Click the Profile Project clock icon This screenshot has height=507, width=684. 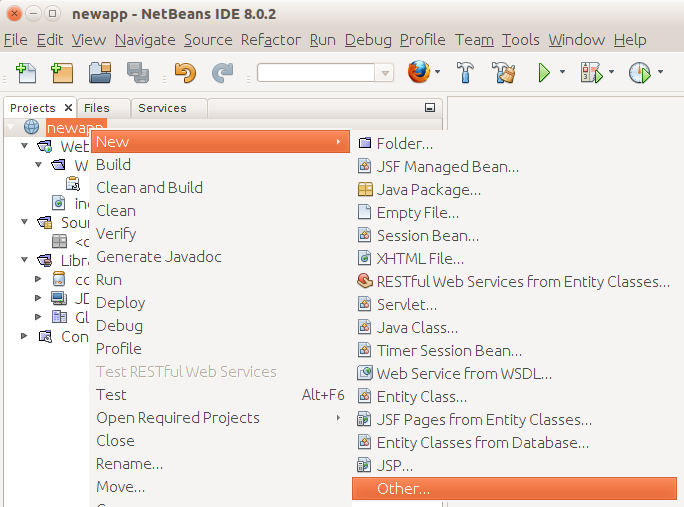coord(640,72)
